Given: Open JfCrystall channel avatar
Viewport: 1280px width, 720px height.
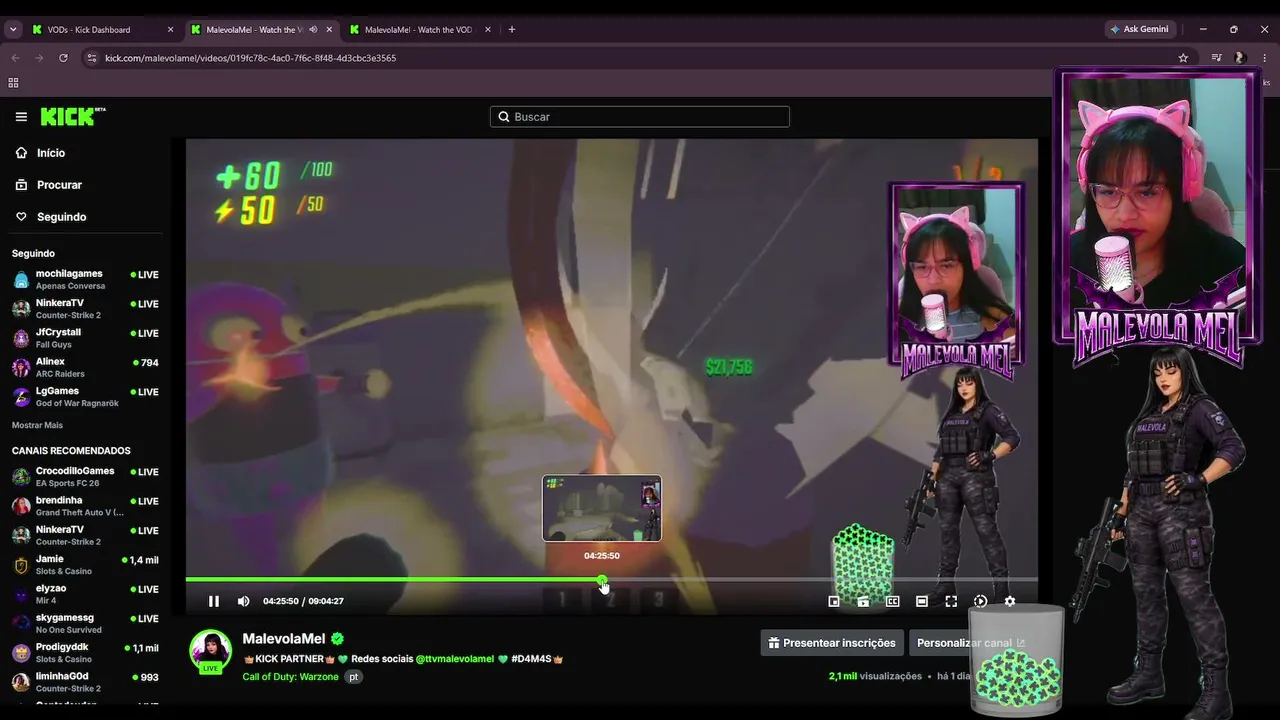Looking at the screenshot, I should click(21, 338).
